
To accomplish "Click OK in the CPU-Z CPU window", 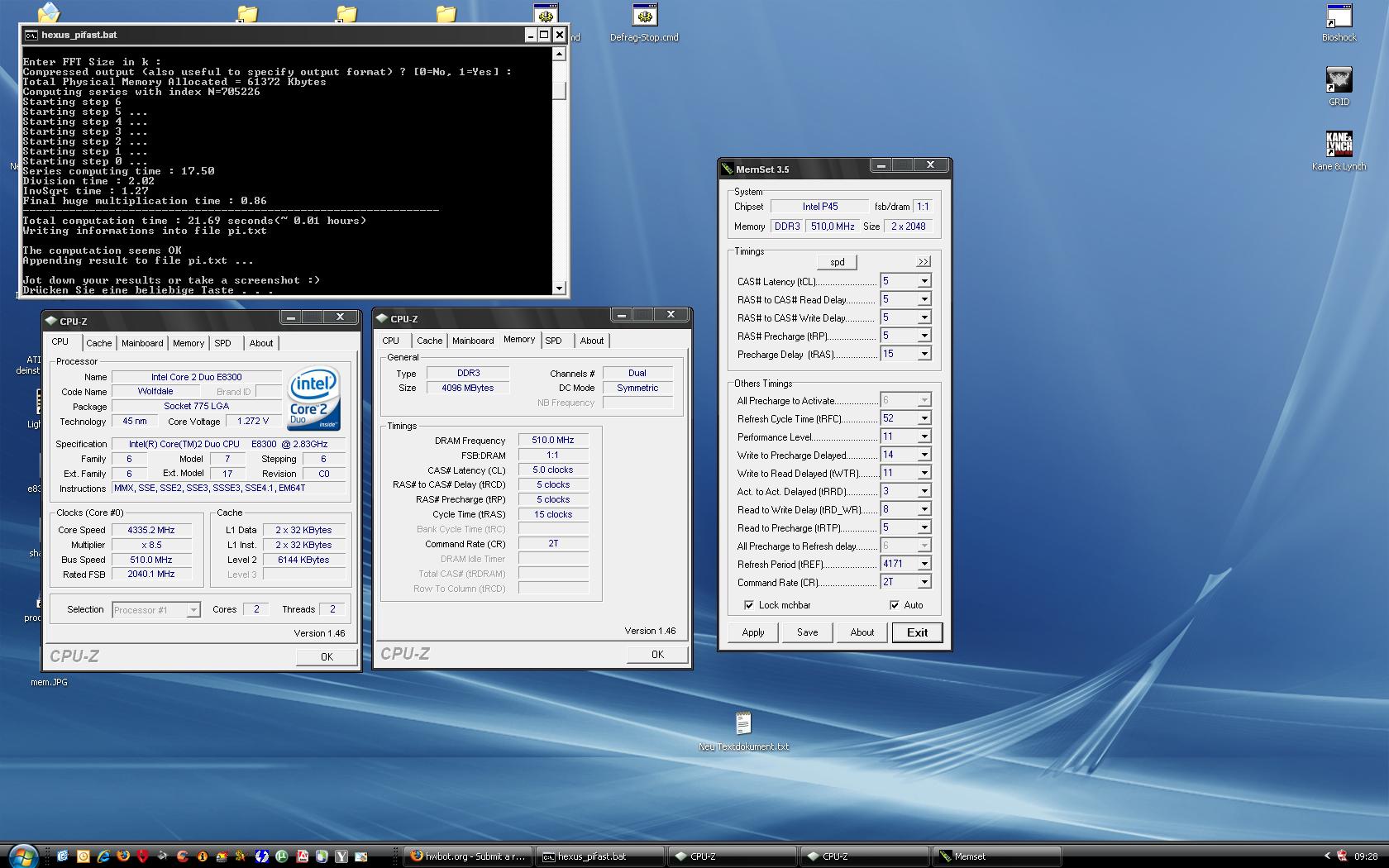I will 327,656.
